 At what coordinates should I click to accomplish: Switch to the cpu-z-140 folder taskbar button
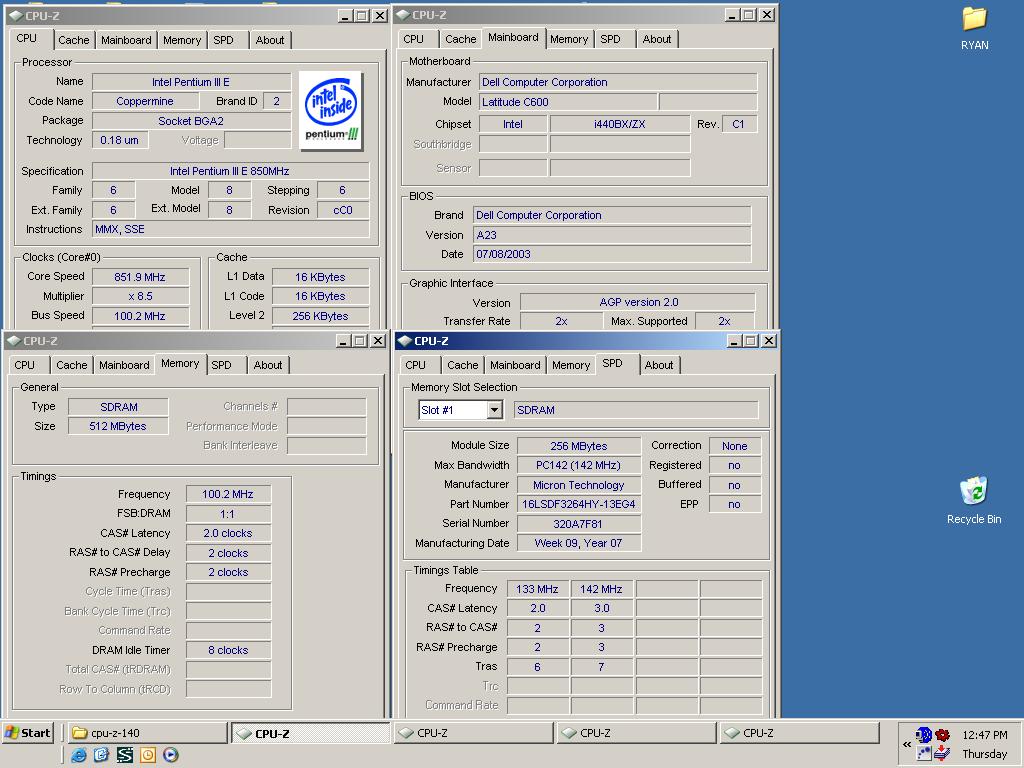click(148, 733)
